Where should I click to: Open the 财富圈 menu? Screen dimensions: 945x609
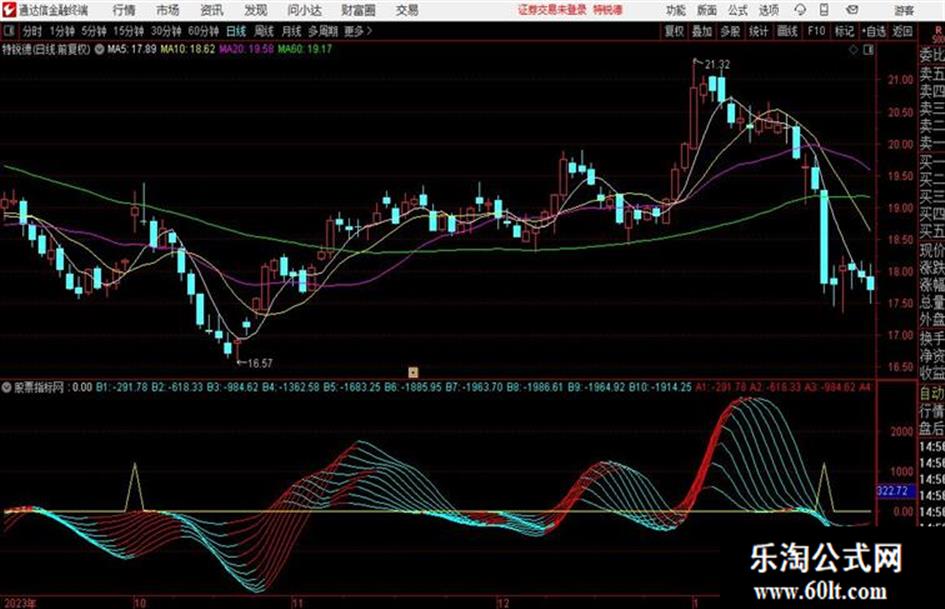click(x=358, y=10)
